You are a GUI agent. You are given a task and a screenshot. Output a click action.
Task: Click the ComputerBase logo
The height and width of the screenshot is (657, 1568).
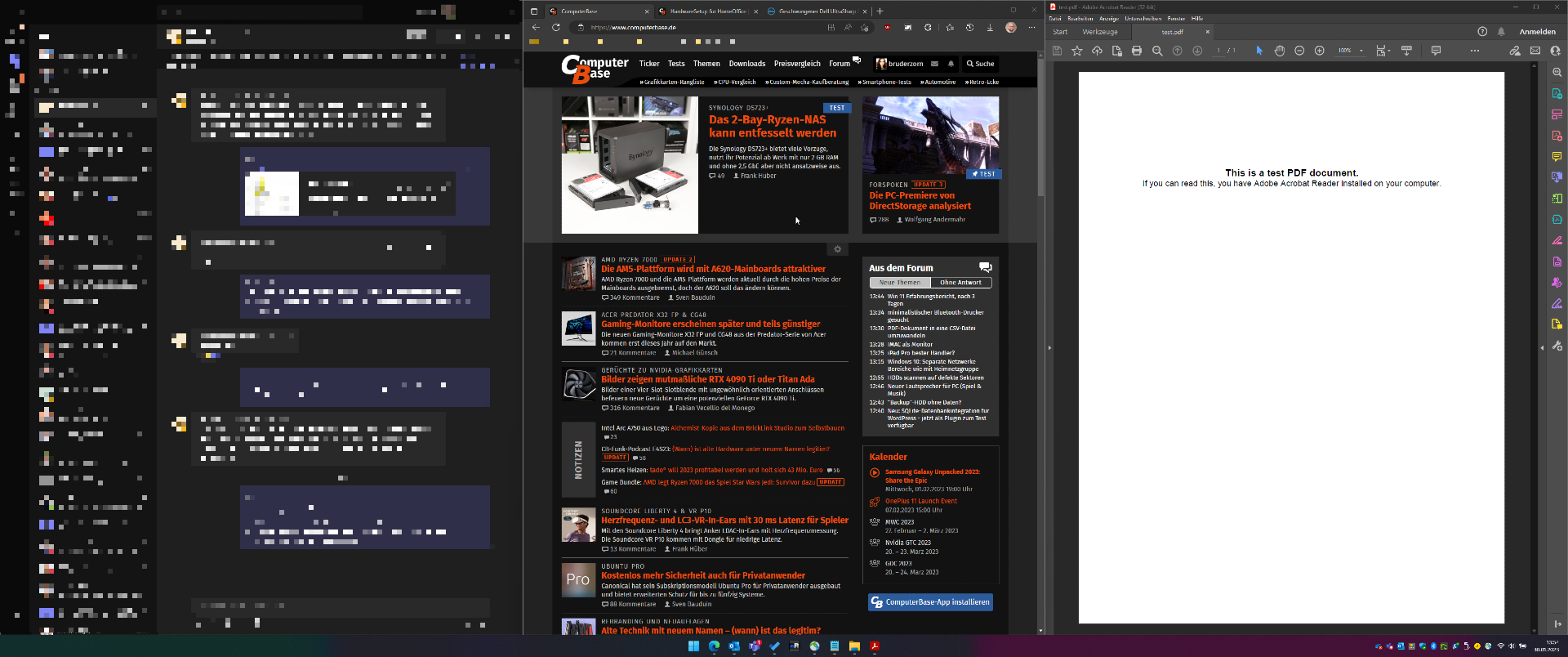[595, 69]
